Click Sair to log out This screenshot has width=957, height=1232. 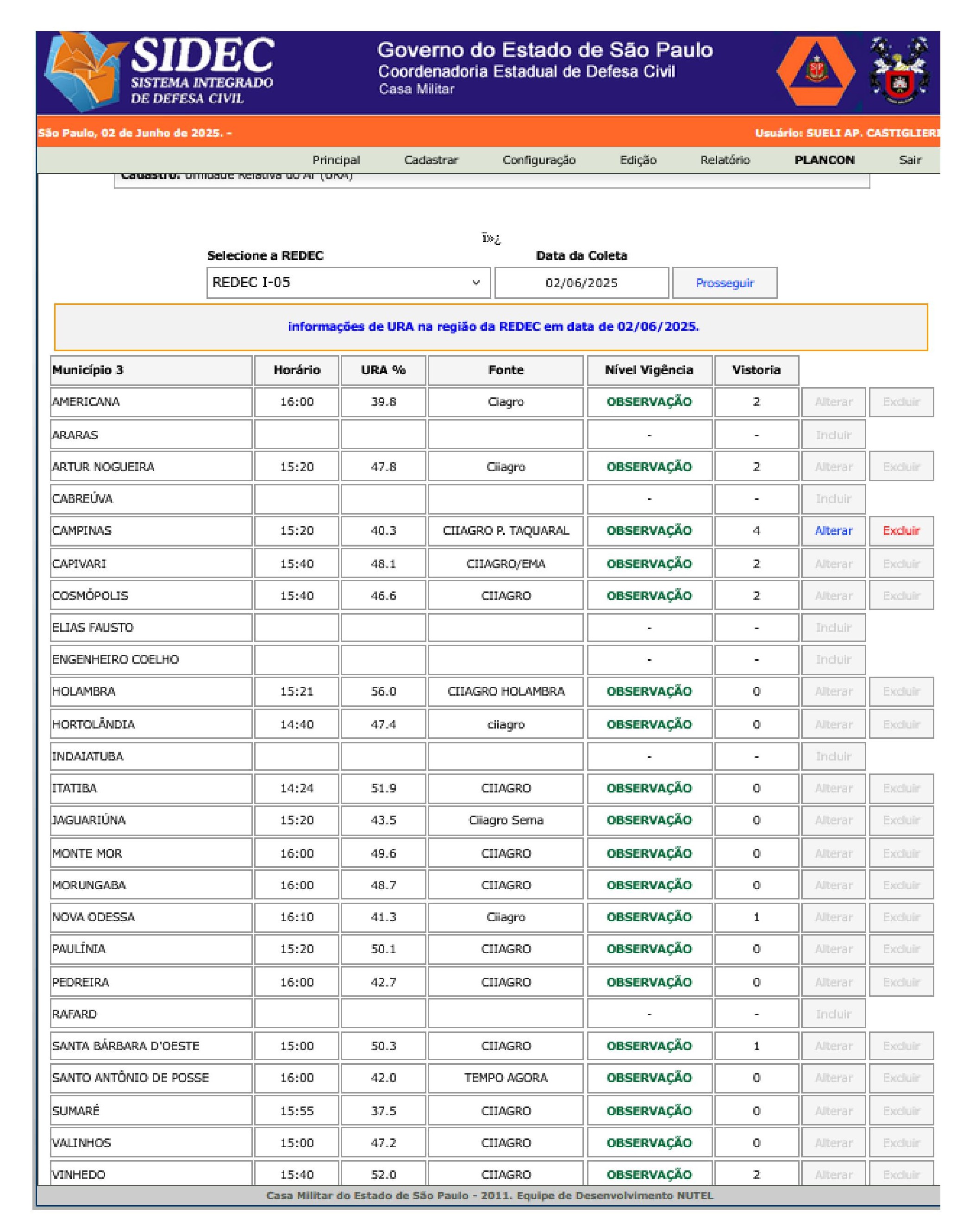(x=910, y=160)
